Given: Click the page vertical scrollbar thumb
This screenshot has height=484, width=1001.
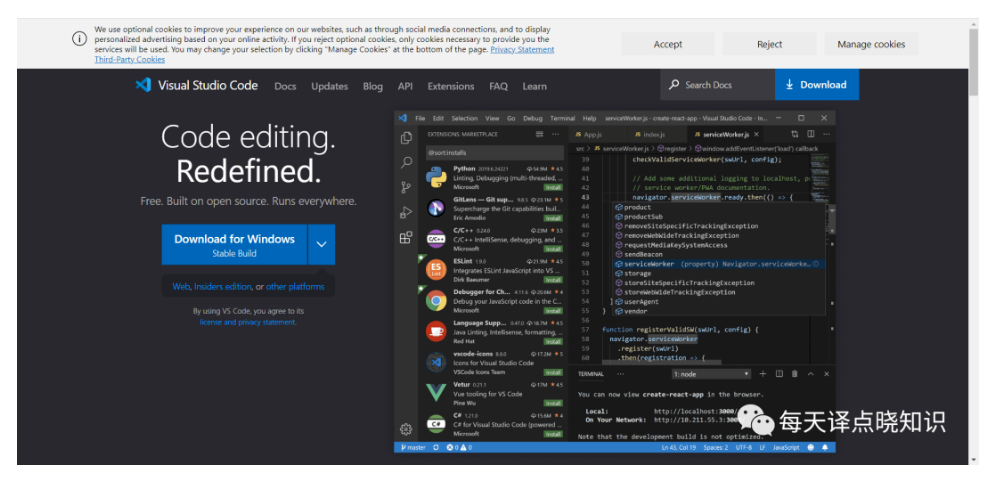Looking at the screenshot, I should point(973,62).
